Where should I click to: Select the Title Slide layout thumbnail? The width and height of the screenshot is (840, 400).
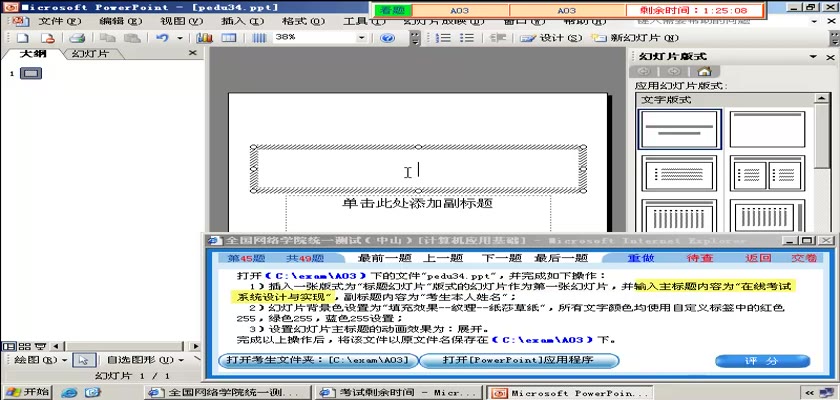pos(679,129)
